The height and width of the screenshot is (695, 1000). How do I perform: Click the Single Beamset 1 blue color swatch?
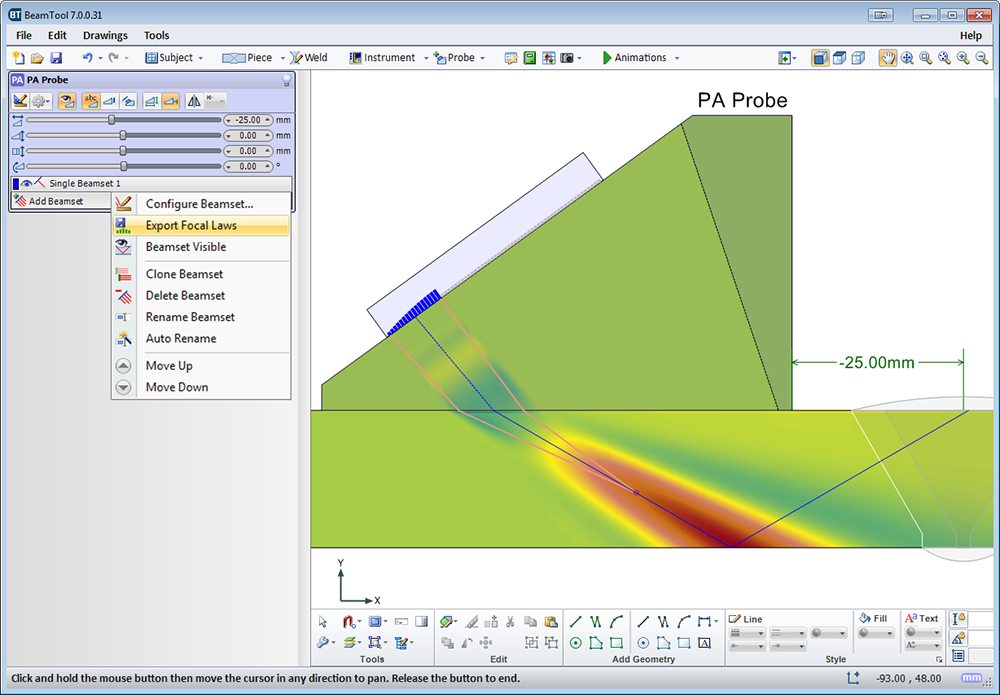16,184
